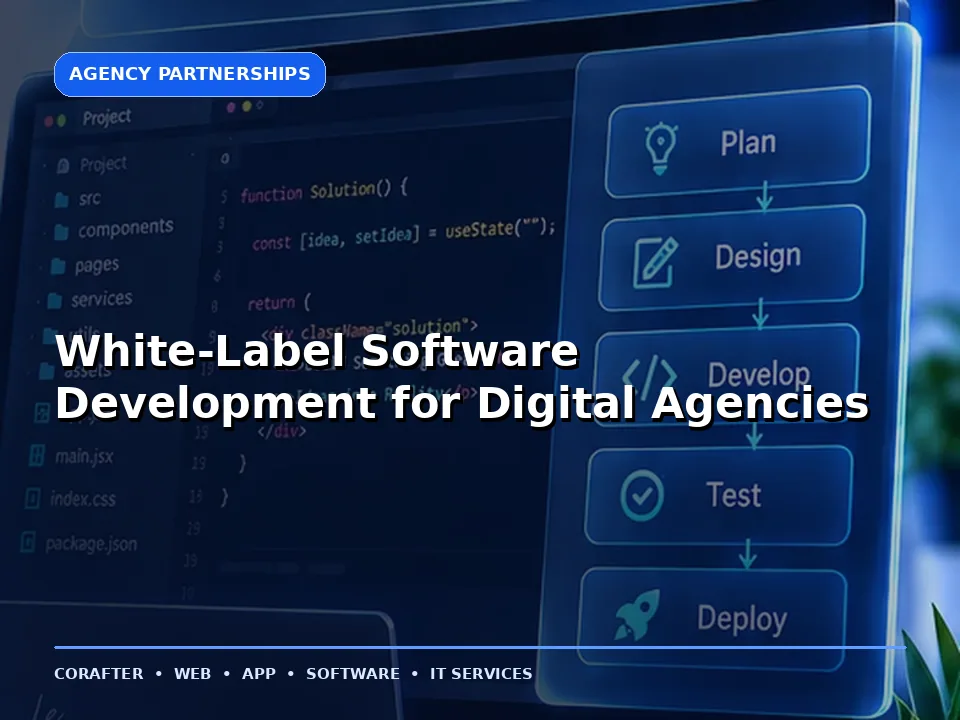Click the services folder icon

pos(54,301)
